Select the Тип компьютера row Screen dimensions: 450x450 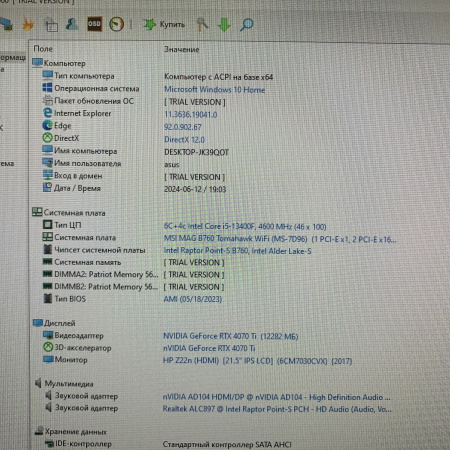[157, 76]
